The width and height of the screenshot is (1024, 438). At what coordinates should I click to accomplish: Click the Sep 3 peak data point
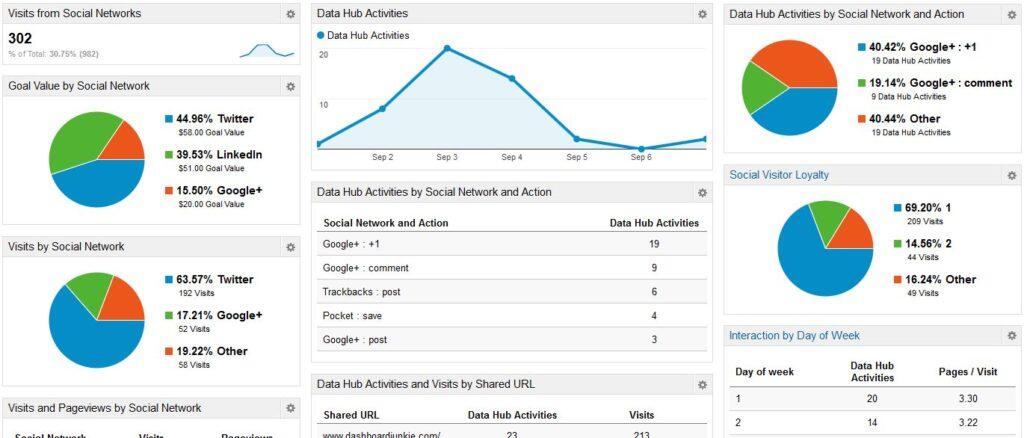pos(447,48)
